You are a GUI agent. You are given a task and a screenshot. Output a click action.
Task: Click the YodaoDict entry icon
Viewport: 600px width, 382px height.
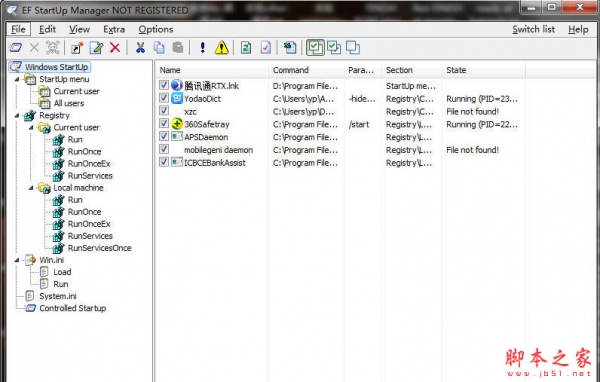(176, 98)
